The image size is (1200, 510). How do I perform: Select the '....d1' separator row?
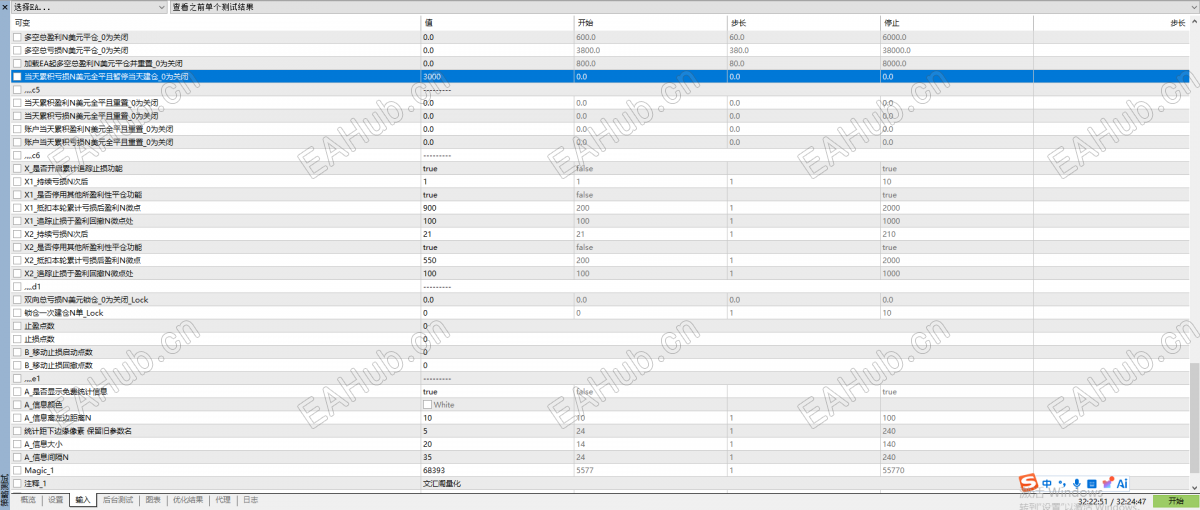pos(600,286)
